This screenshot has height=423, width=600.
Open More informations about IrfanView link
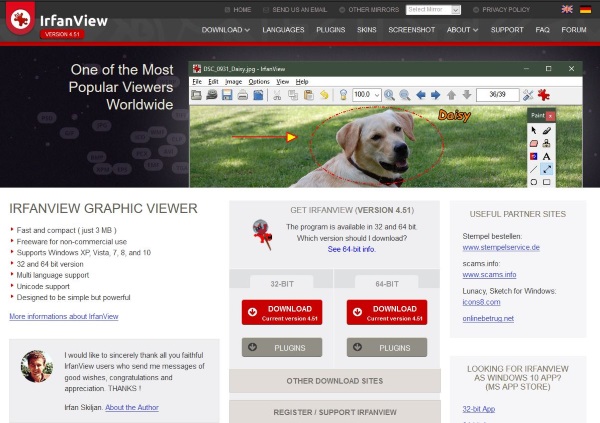click(64, 317)
